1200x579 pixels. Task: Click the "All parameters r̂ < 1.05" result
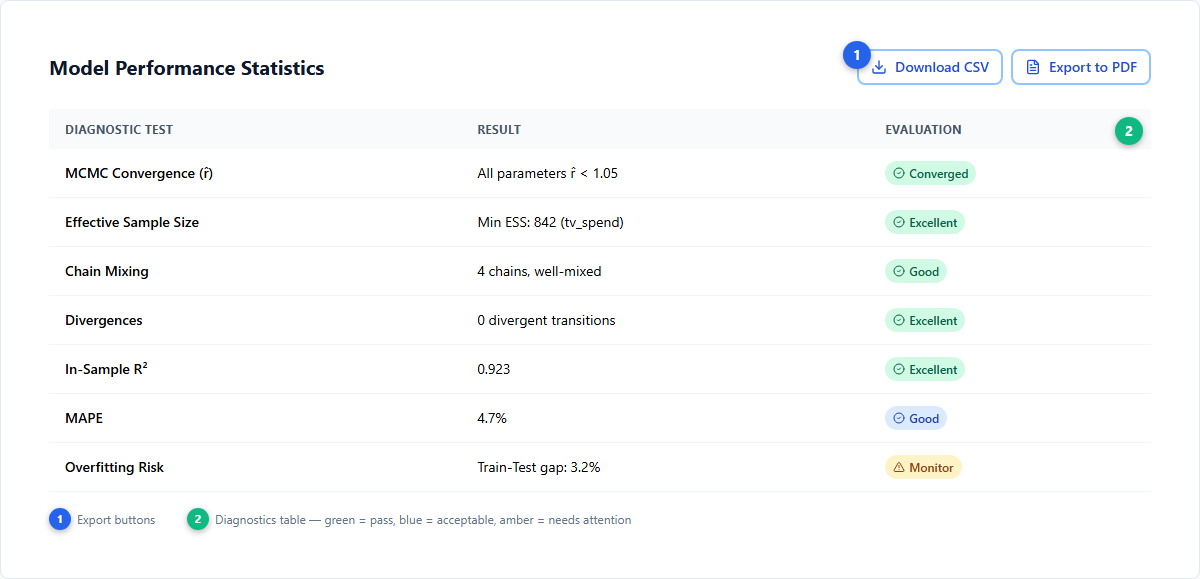point(548,173)
